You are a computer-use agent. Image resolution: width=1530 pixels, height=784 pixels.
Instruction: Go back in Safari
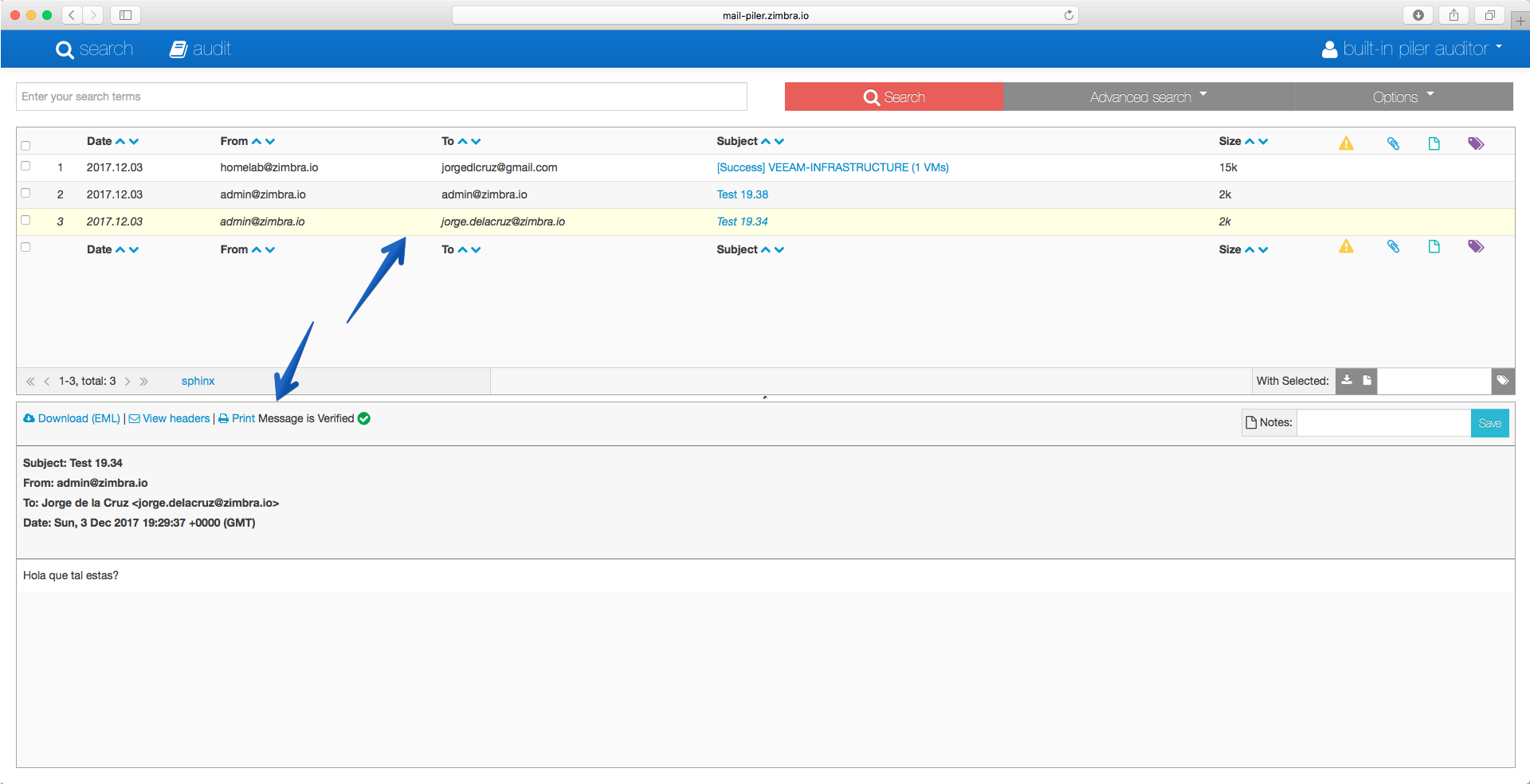(72, 15)
